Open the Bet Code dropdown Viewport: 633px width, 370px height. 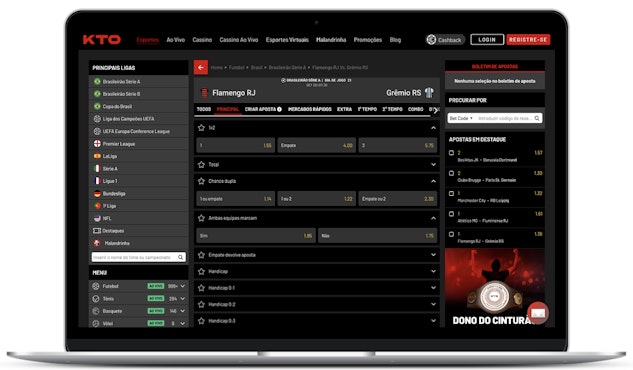pyautogui.click(x=461, y=118)
